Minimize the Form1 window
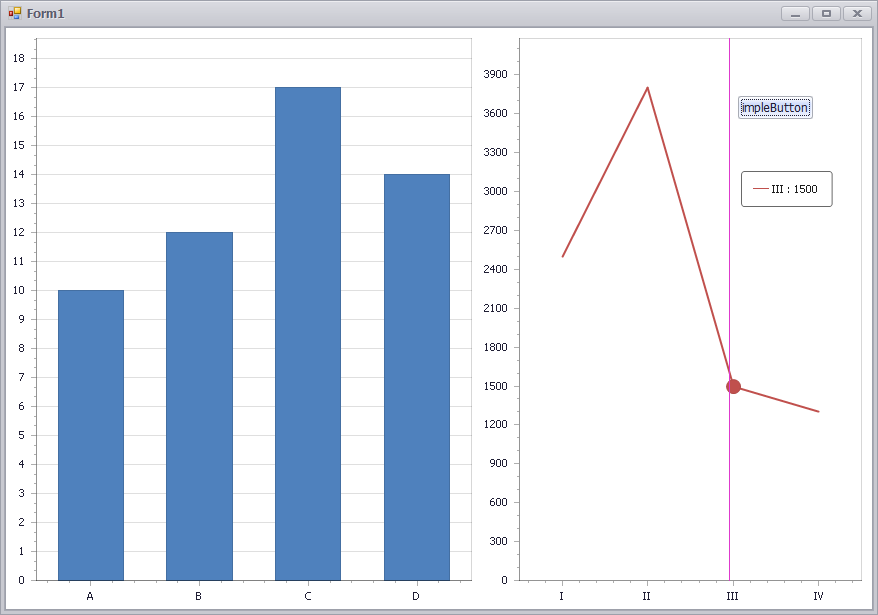 [795, 13]
